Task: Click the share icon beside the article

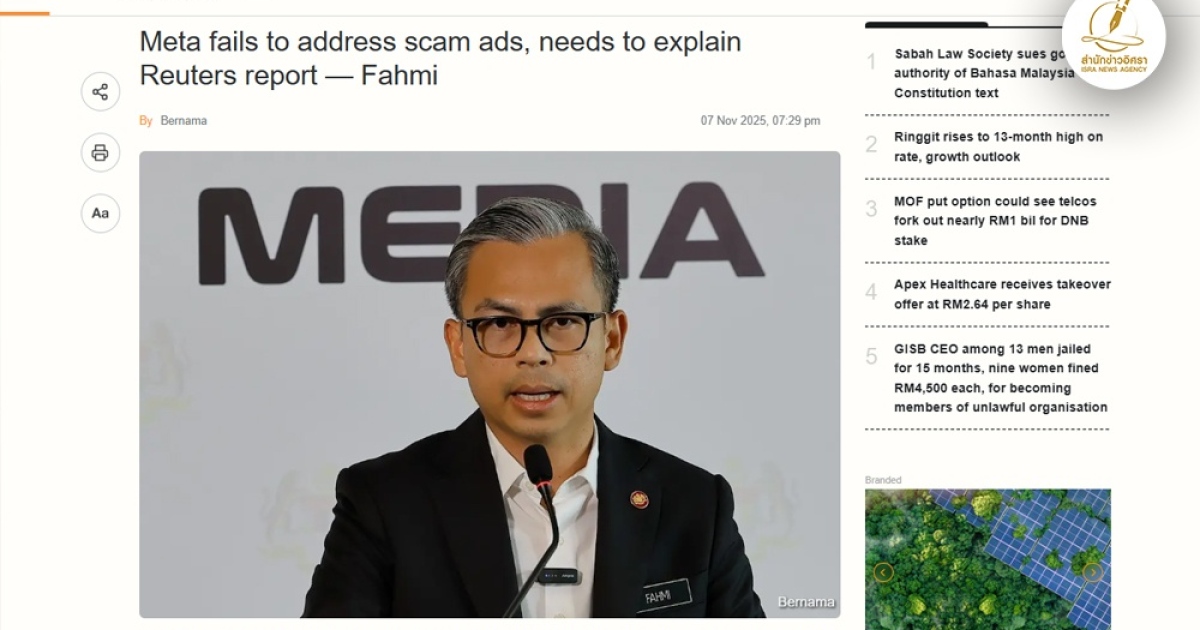Action: [x=100, y=92]
